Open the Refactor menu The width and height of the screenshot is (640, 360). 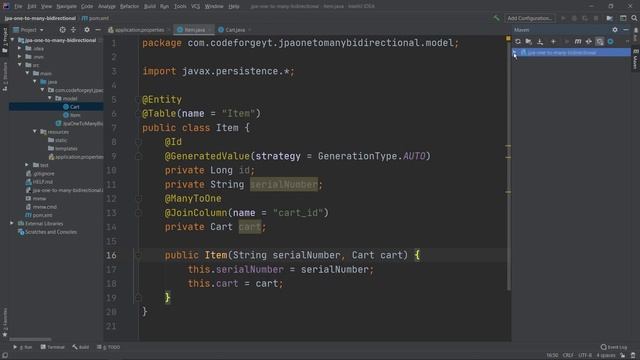pyautogui.click(x=129, y=6)
